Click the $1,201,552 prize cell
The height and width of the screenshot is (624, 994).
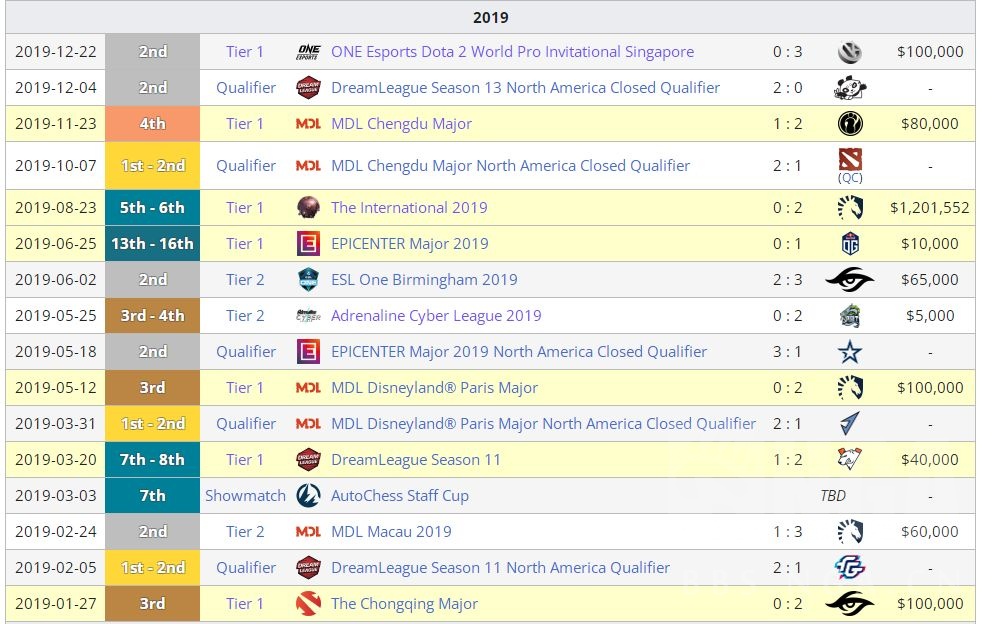pyautogui.click(x=930, y=207)
